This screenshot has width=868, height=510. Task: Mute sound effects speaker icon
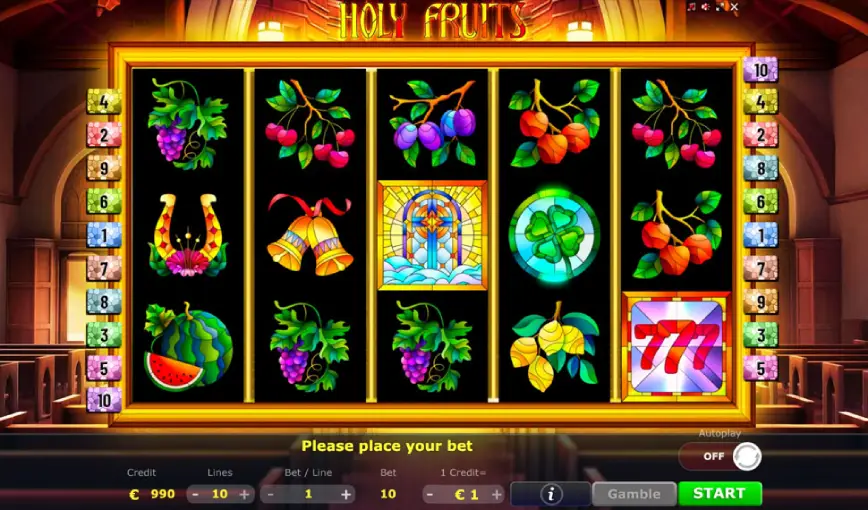[706, 7]
